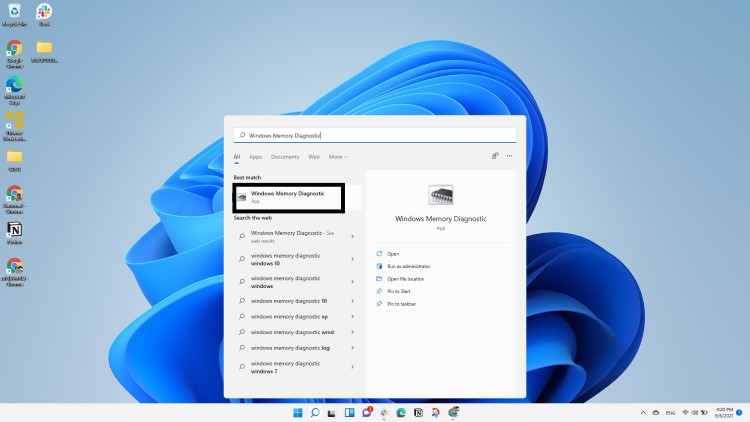The image size is (750, 422).
Task: Click the ENG language indicator
Action: 670,413
